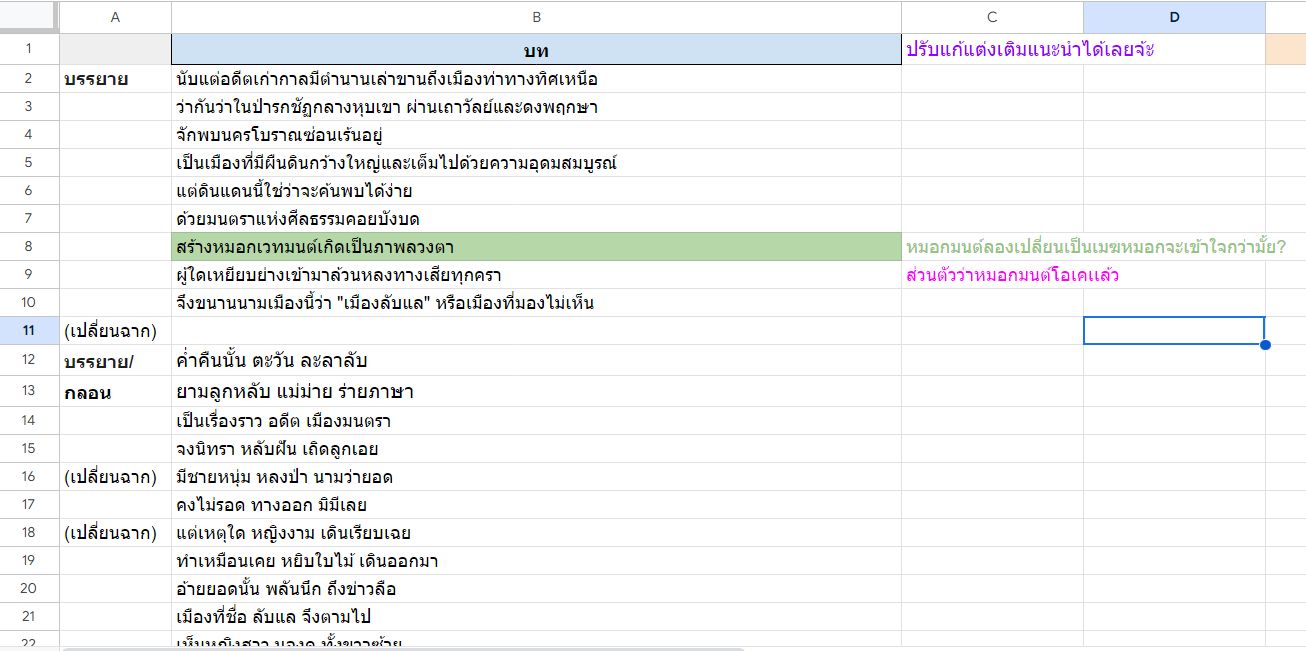Screen dimensions: 1306x651
Task: Select cell A11 with (เปลี่ยนฉาก)
Action: tap(110, 331)
